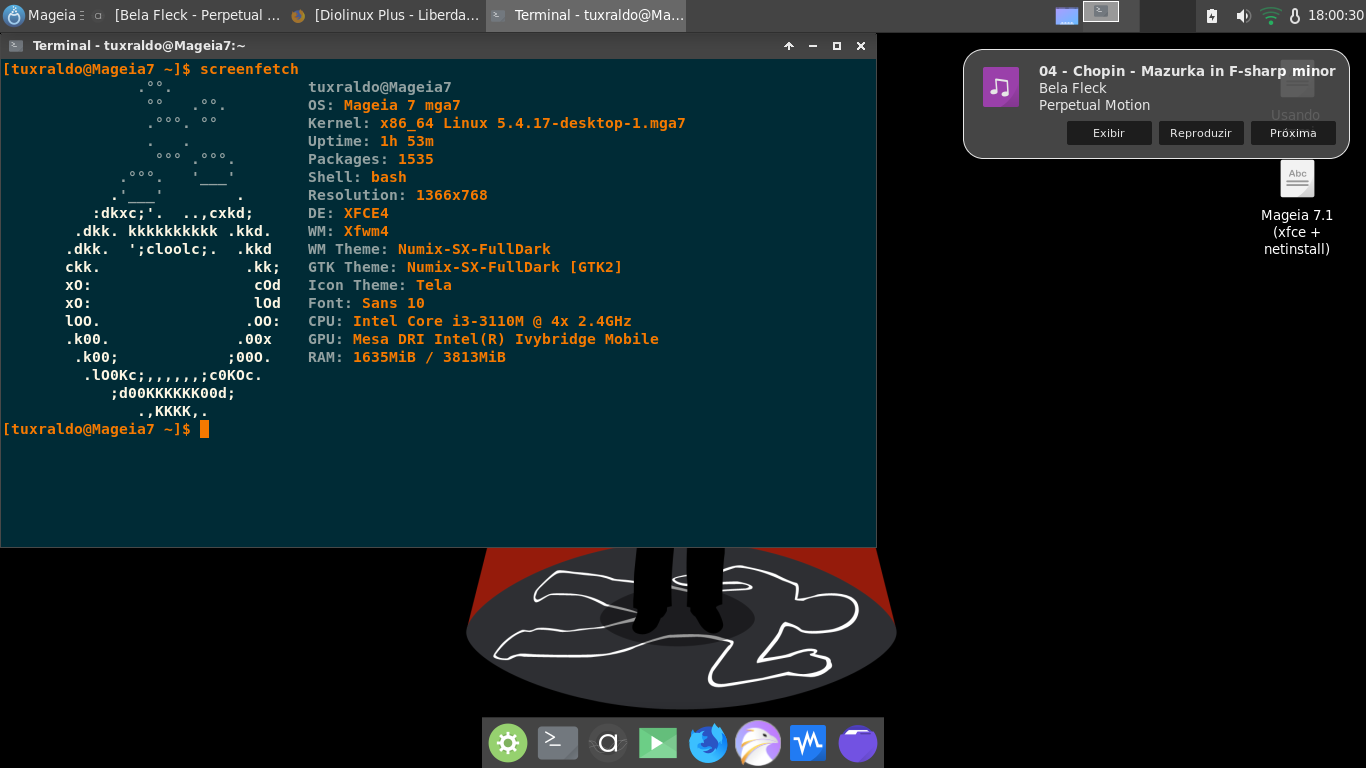Open the purple file manager dock icon
Image resolution: width=1366 pixels, height=768 pixels.
pyautogui.click(x=858, y=743)
